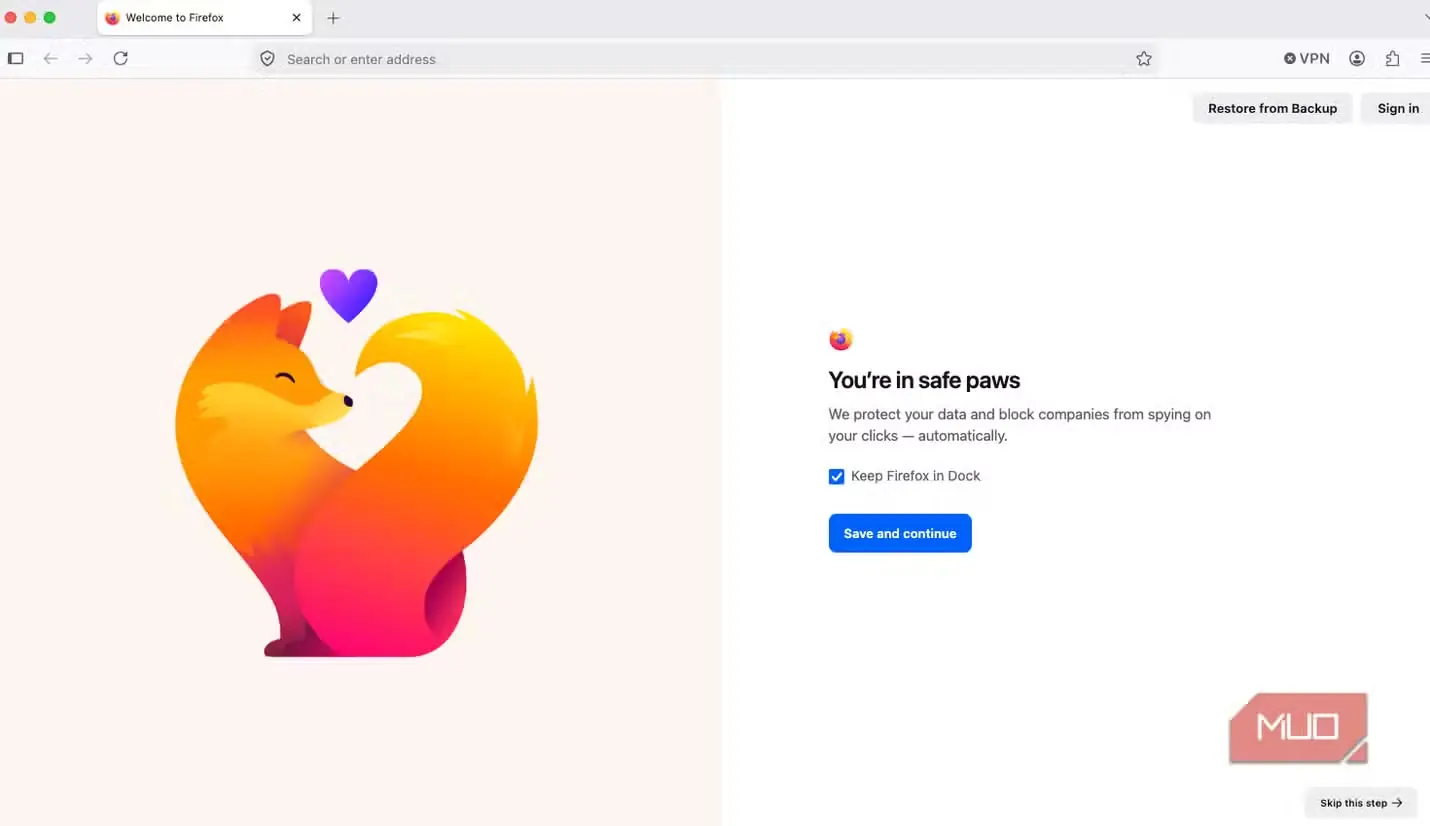Viewport: 1430px width, 826px height.
Task: Open a new tab with plus icon
Action: click(x=333, y=18)
